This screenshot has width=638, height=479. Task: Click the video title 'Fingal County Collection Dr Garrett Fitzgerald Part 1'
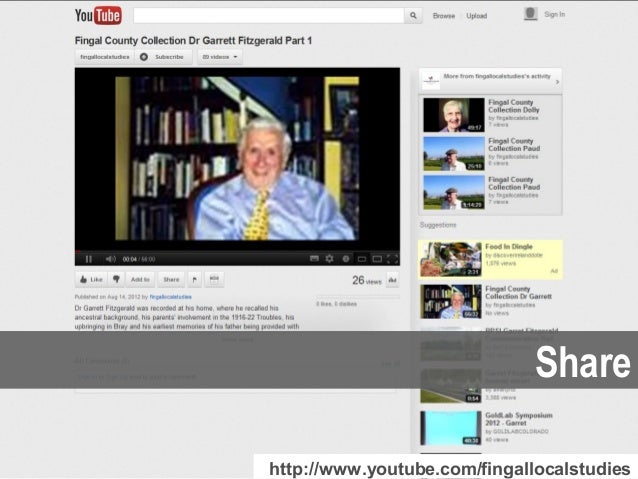point(193,41)
